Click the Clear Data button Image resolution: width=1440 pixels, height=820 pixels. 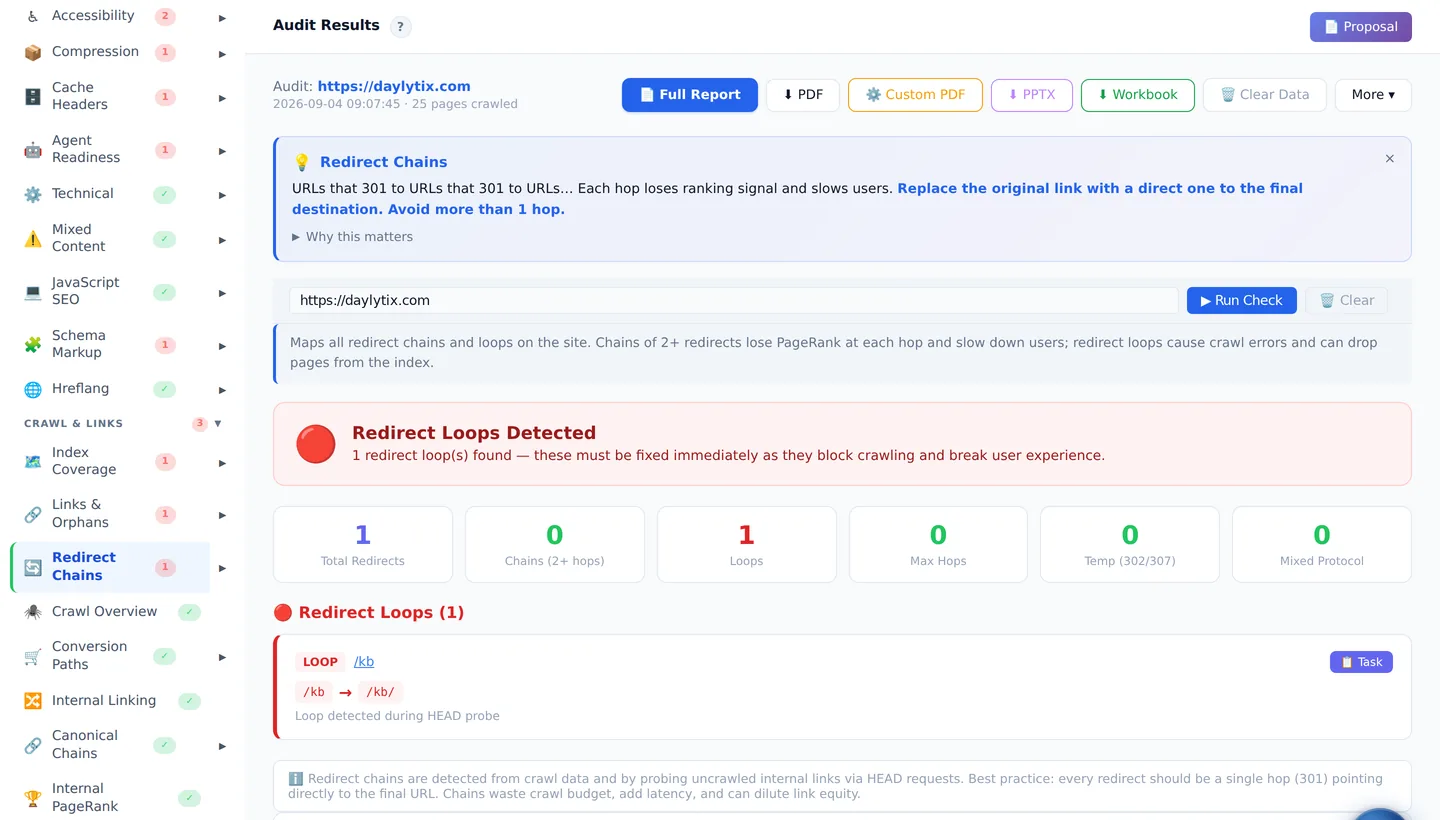point(1265,95)
